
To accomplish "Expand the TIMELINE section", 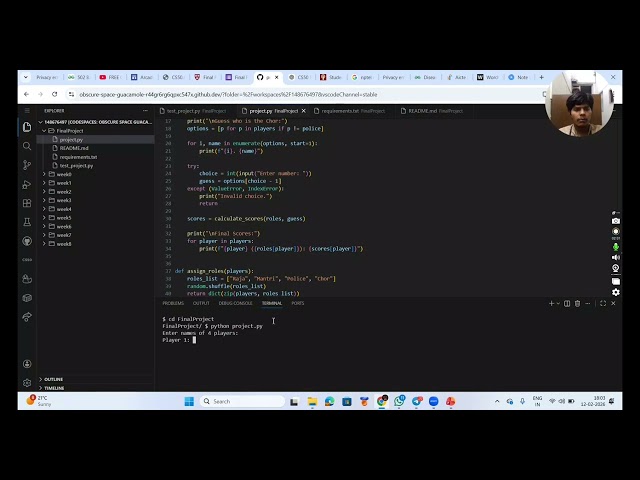I will tap(52, 388).
